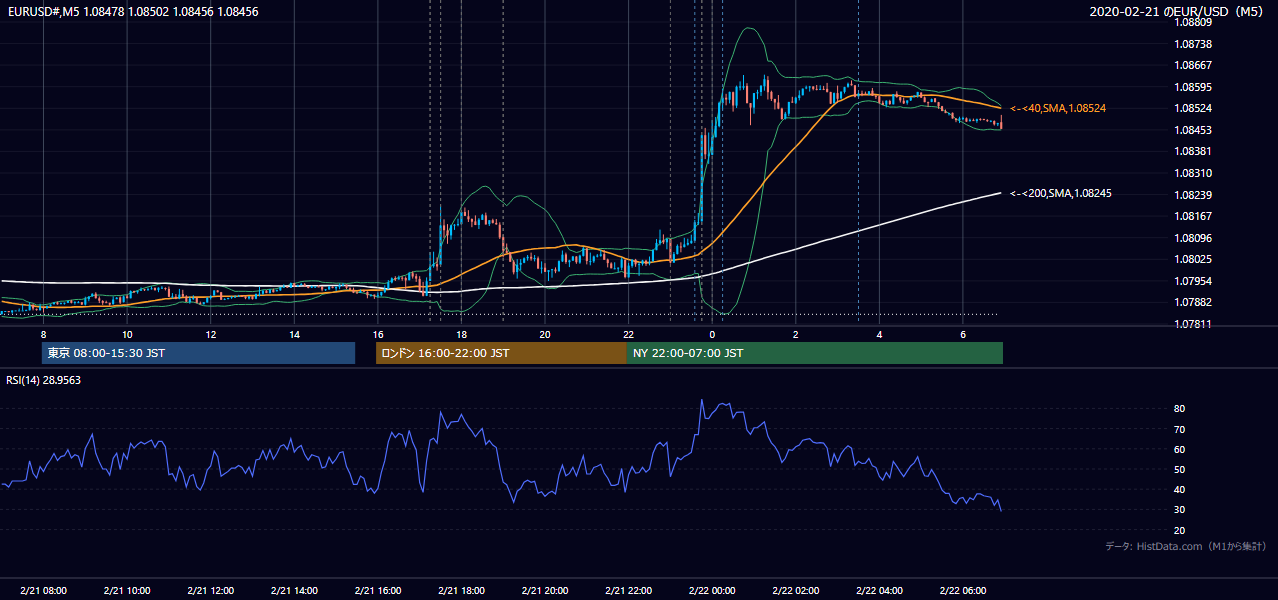Click the bottom date label '2/22 06:00'
This screenshot has width=1278, height=600.
[962, 590]
